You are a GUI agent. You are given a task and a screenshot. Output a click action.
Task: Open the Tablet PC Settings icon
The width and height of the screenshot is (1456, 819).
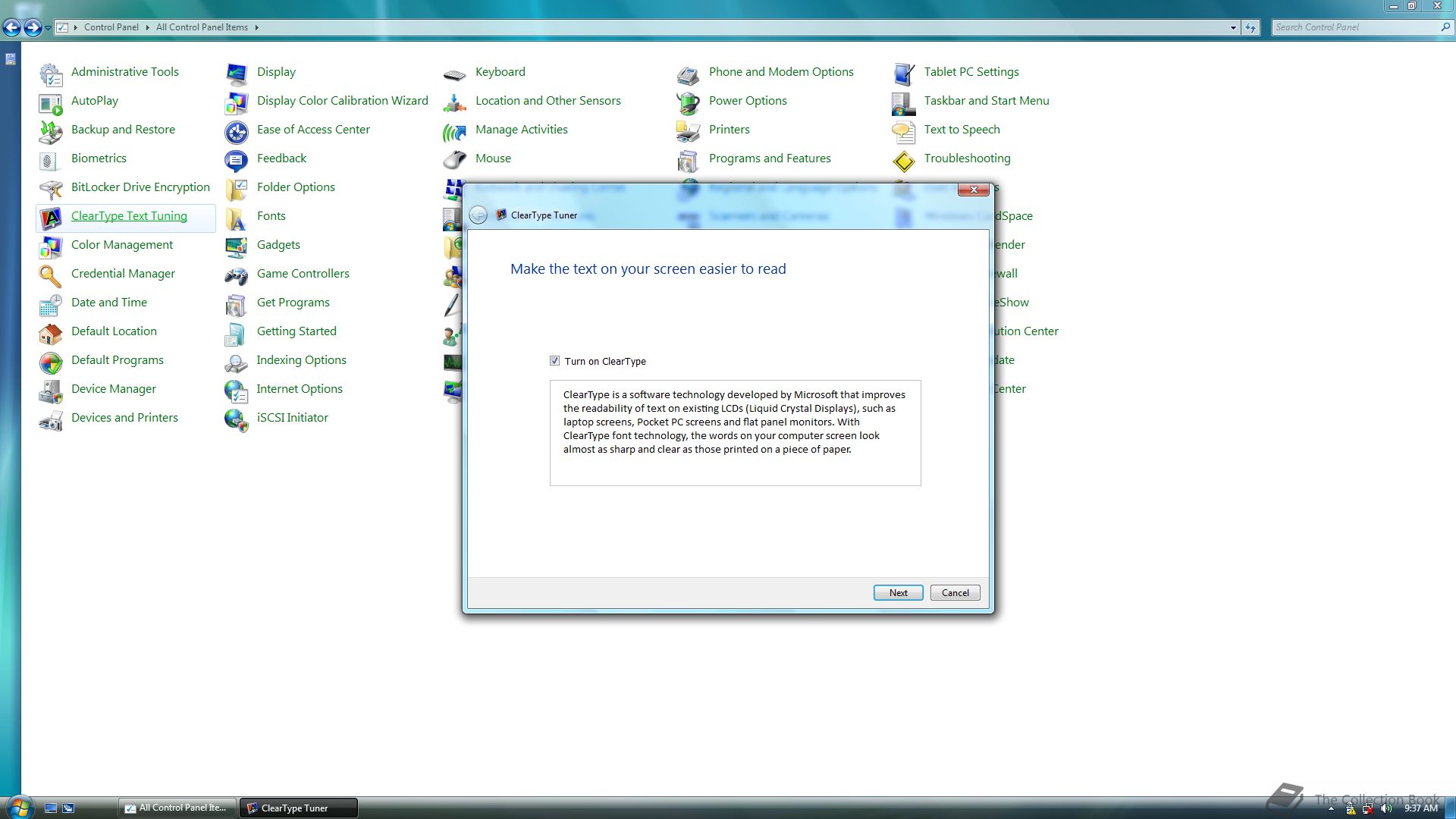(904, 74)
